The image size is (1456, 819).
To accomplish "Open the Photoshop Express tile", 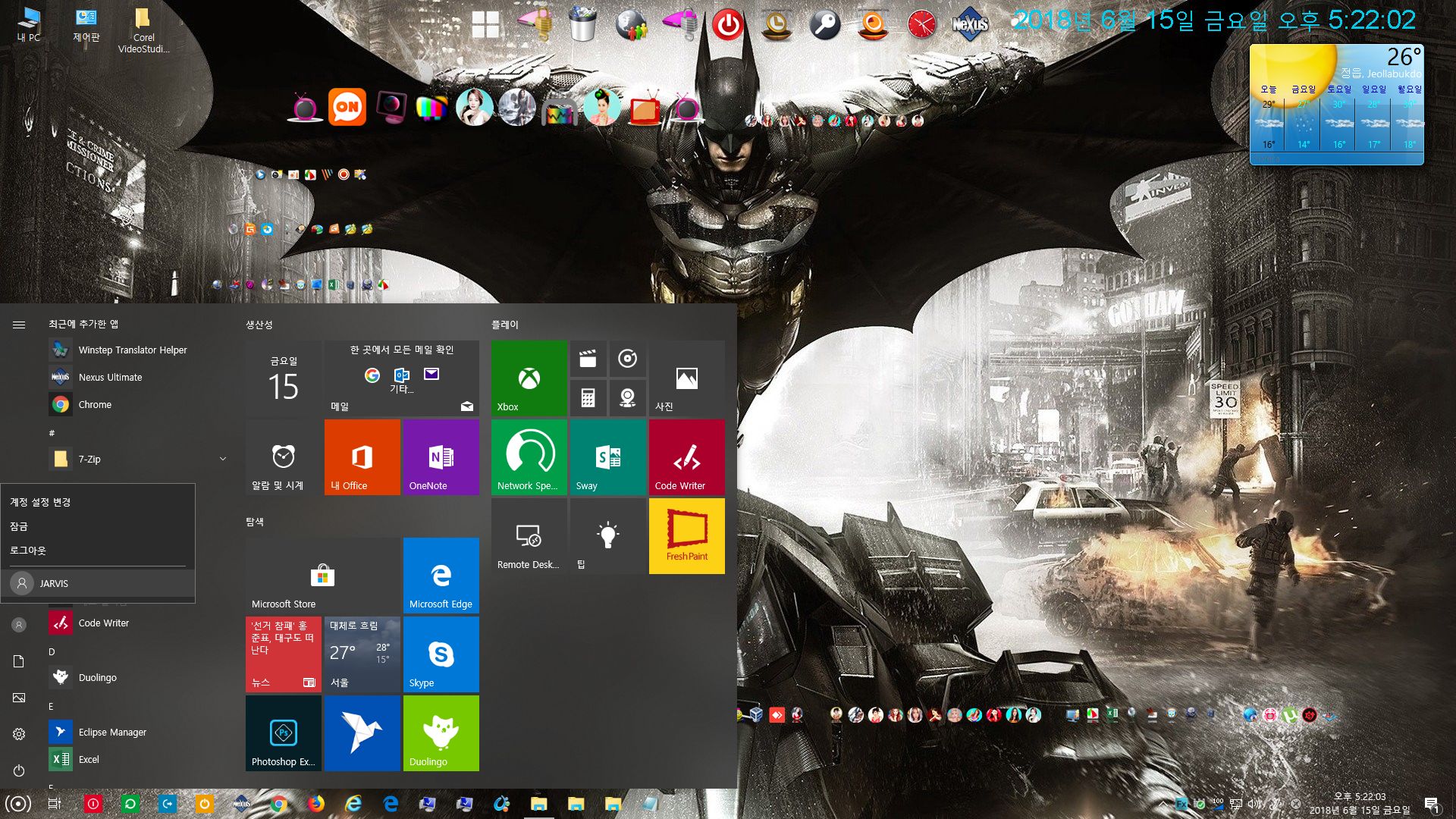I will tap(283, 733).
